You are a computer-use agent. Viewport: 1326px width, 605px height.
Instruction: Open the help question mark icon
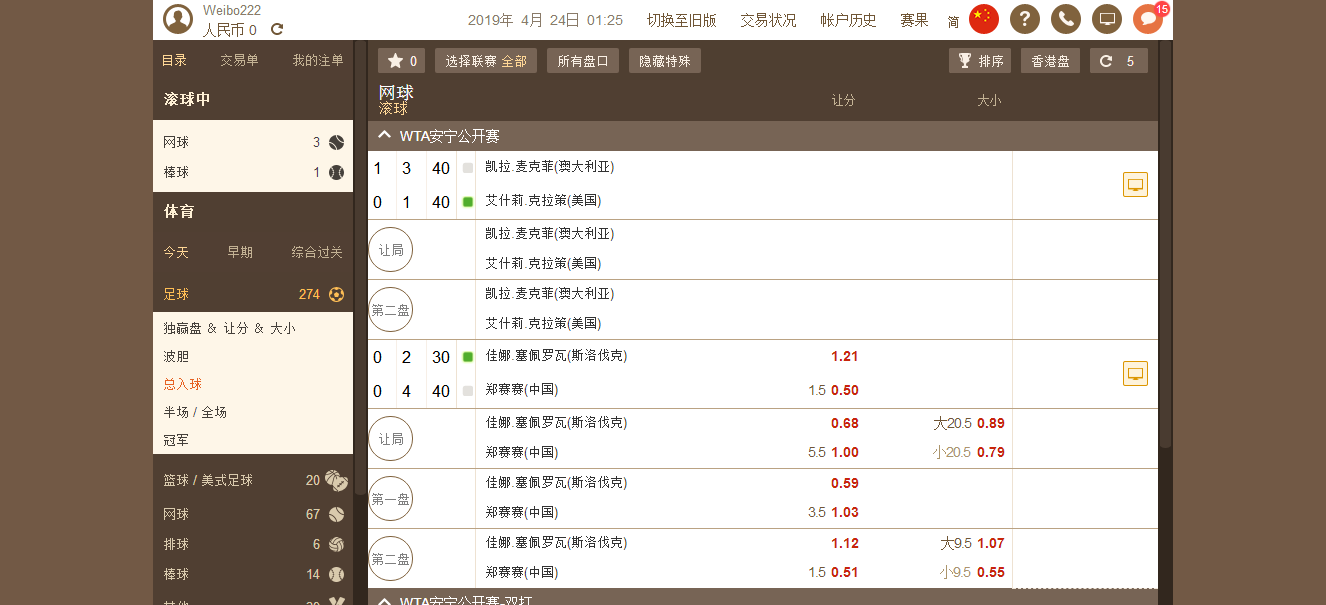coord(1024,19)
